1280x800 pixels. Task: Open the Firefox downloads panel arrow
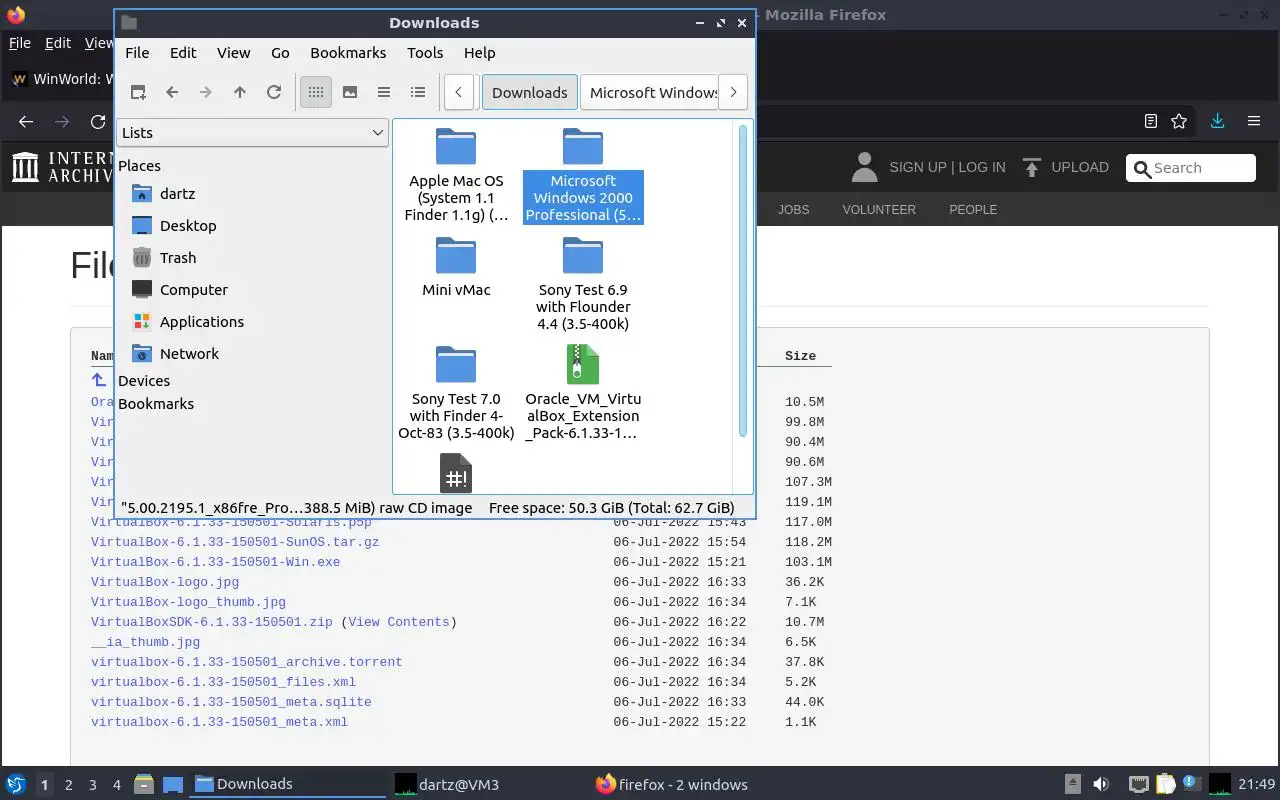coord(1217,121)
